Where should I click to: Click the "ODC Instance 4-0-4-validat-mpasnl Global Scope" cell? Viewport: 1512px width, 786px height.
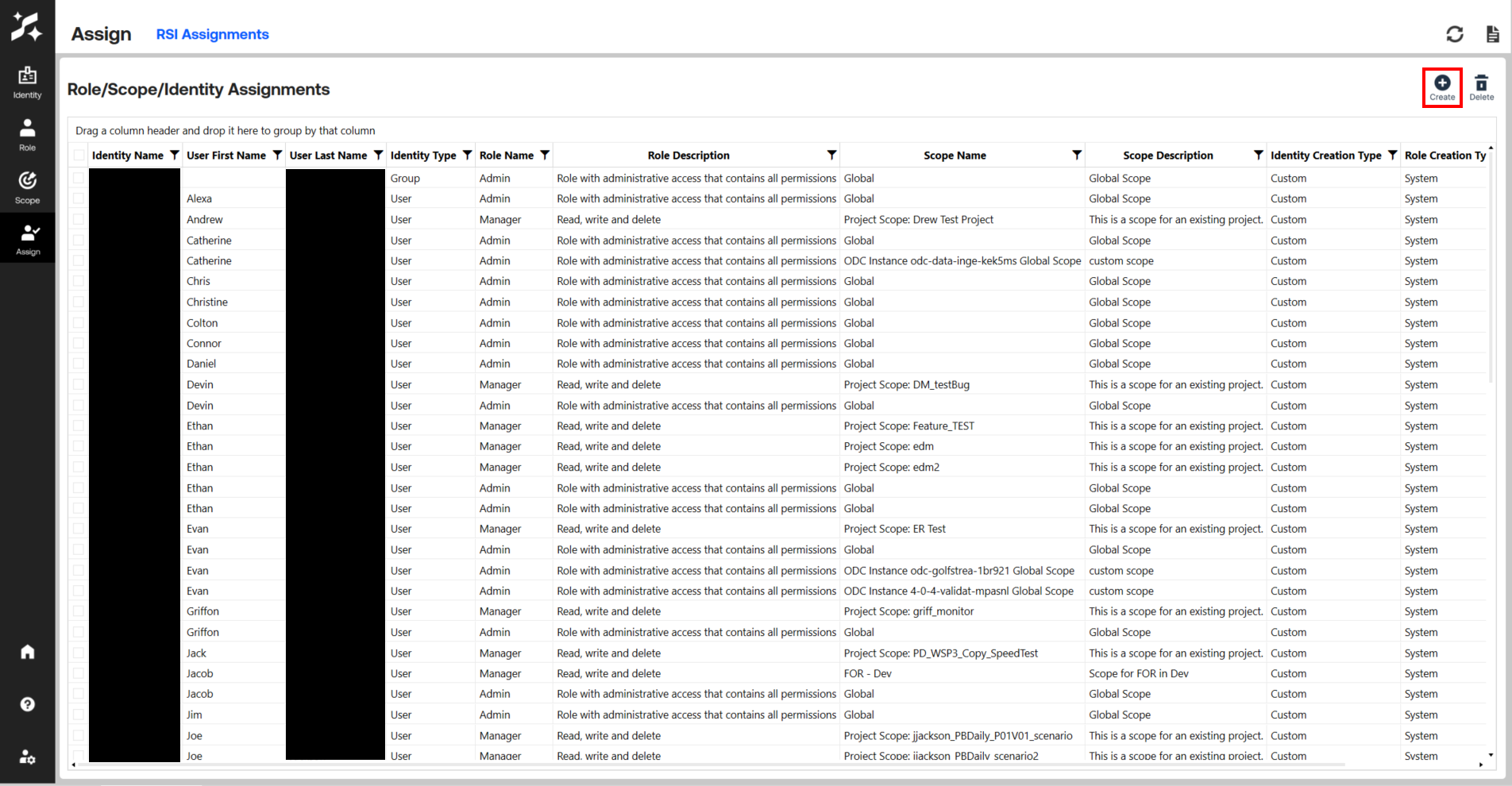click(x=962, y=591)
